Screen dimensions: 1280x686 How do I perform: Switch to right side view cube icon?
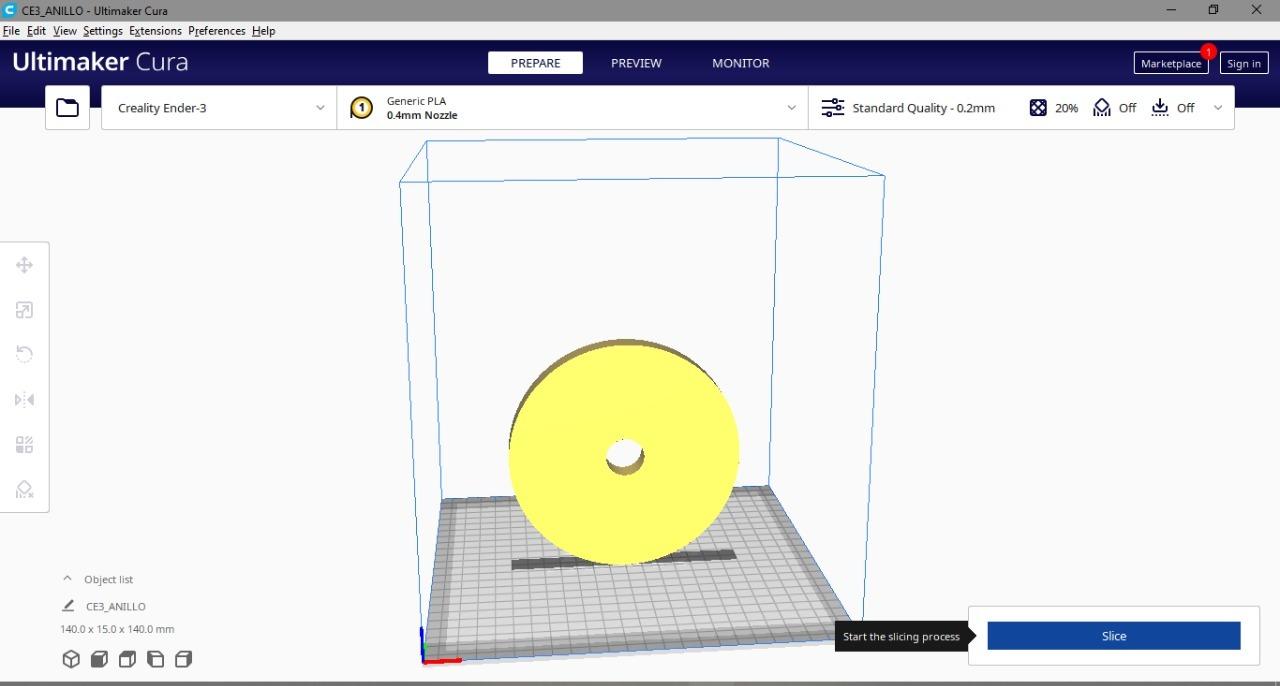183,659
